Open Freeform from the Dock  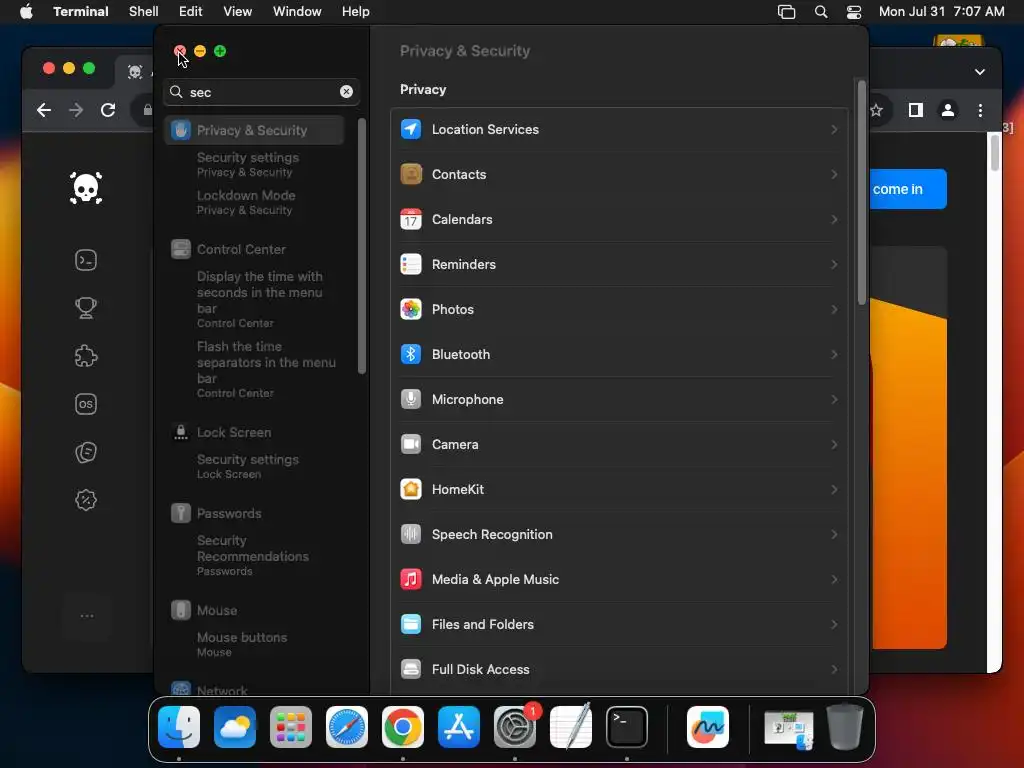[708, 727]
